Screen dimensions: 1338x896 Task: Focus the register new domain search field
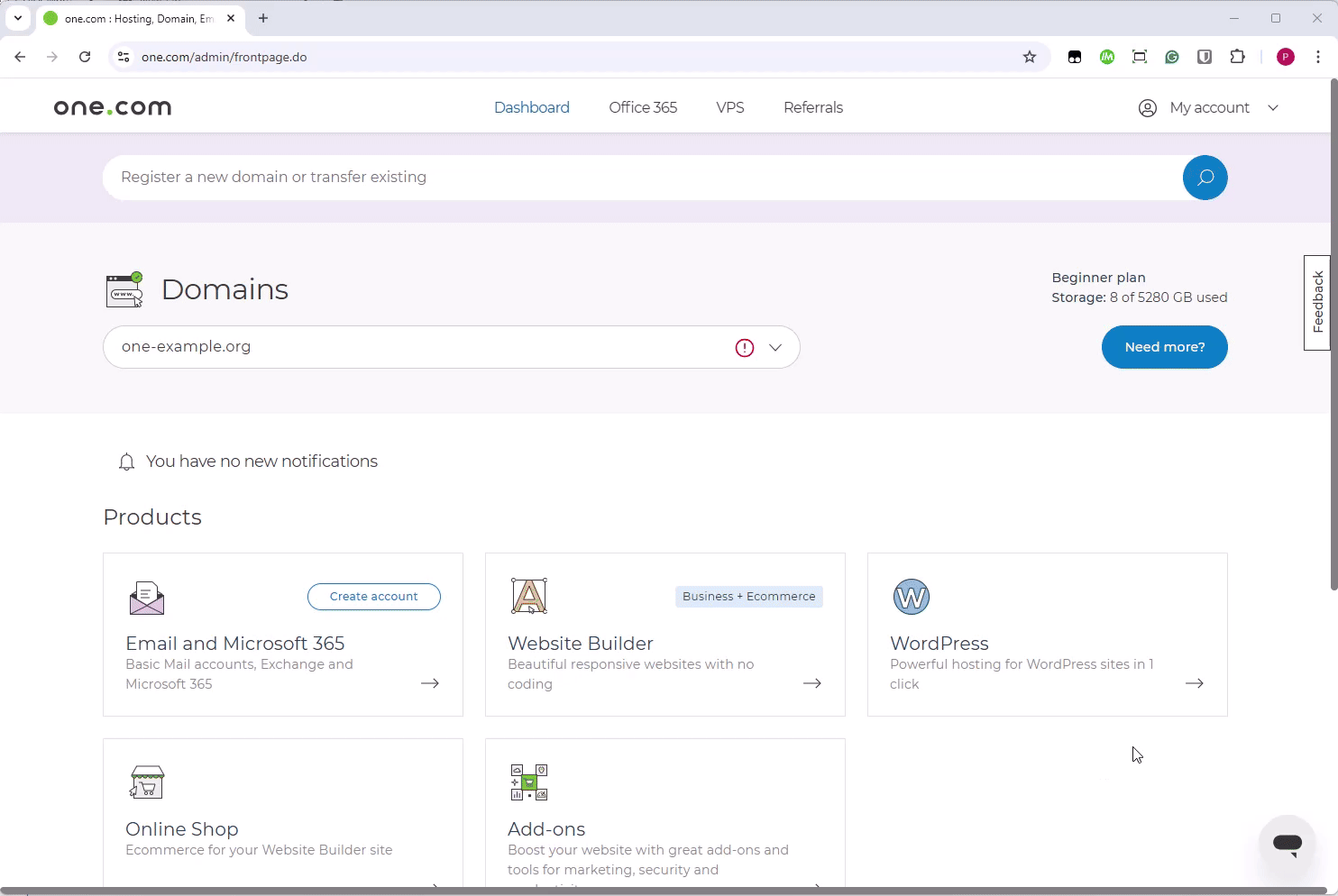631,177
